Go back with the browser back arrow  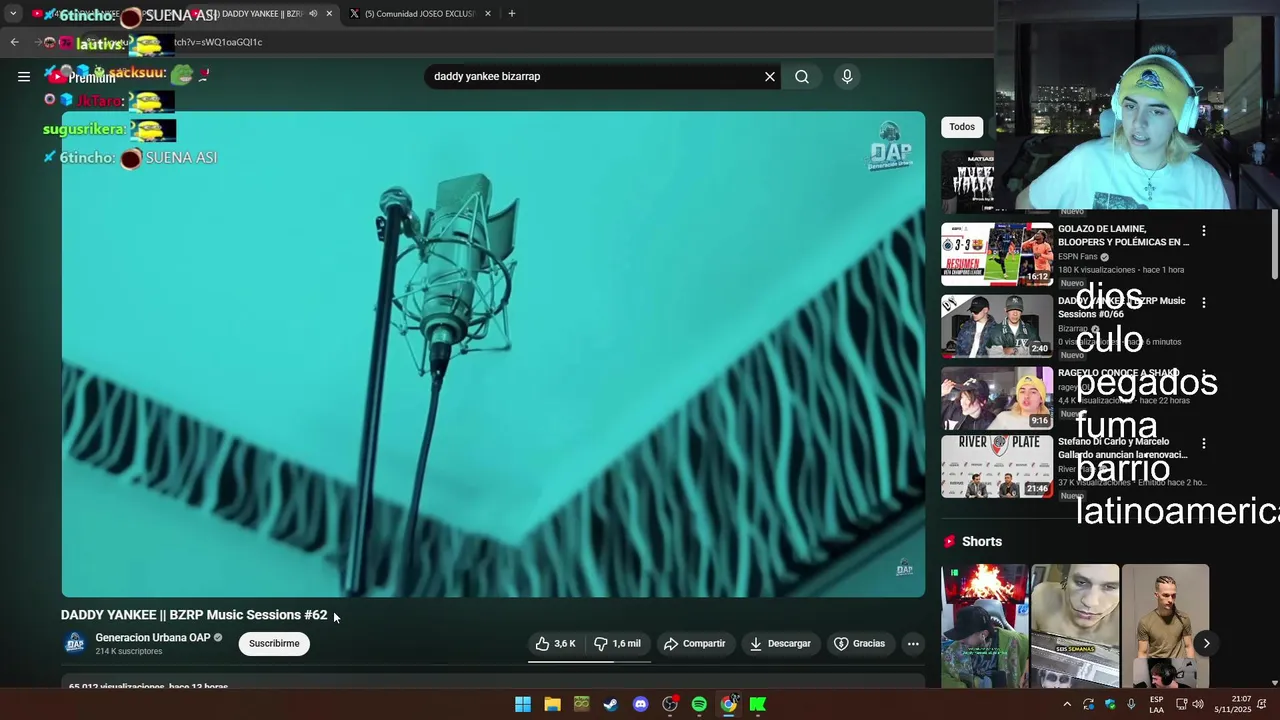pyautogui.click(x=14, y=42)
